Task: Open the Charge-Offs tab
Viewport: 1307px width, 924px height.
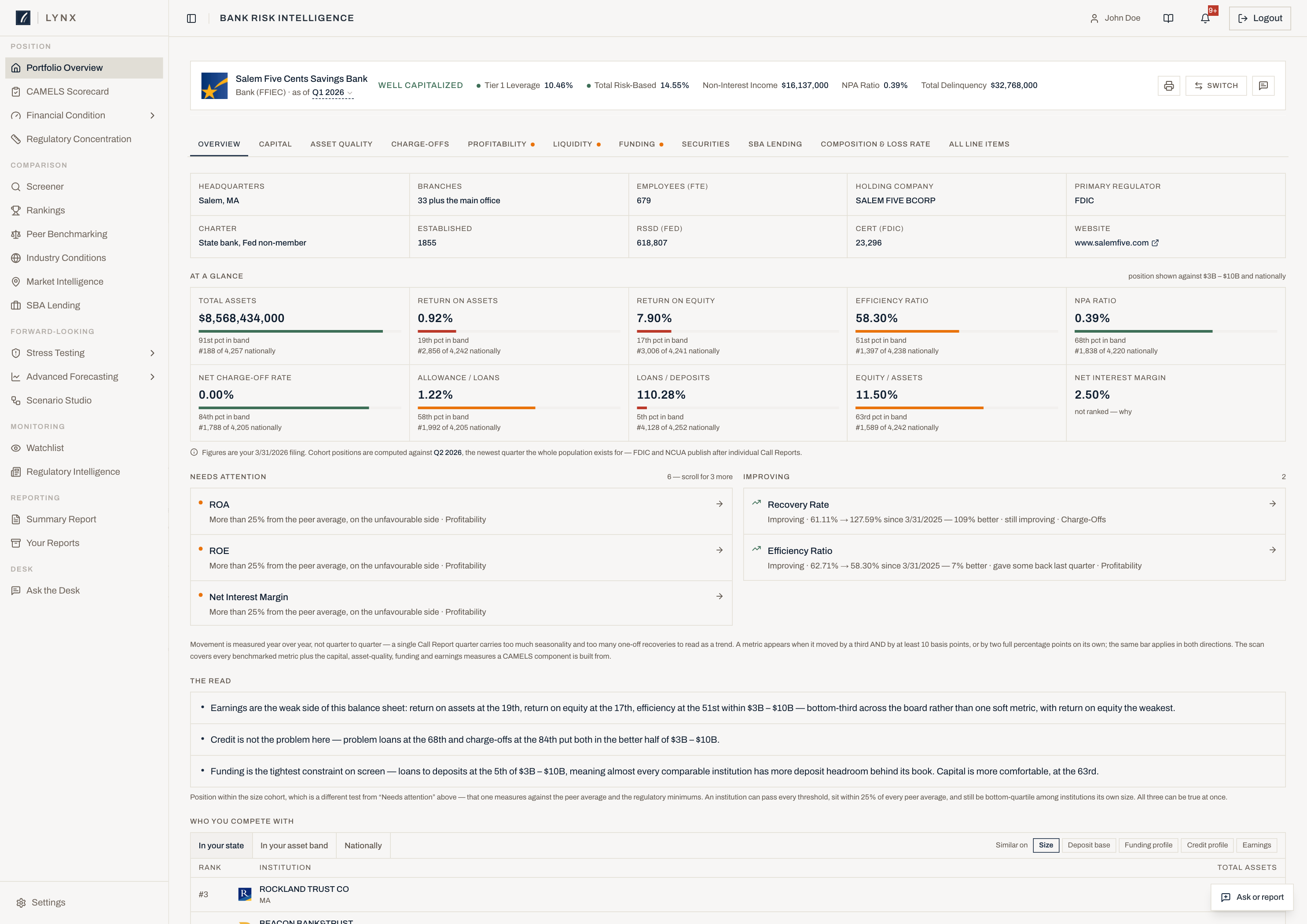Action: tap(420, 144)
